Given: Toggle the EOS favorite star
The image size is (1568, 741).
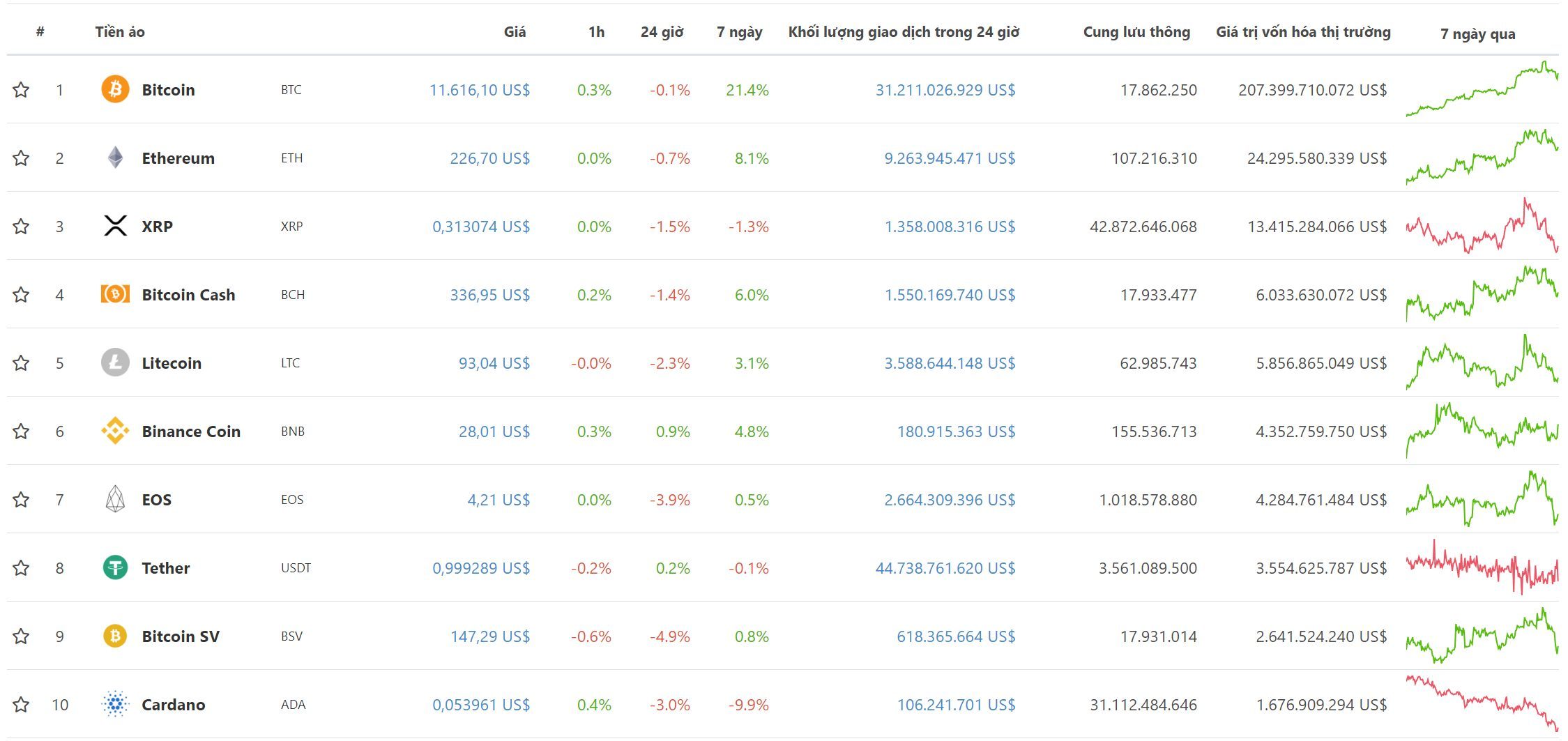Looking at the screenshot, I should 21,499.
